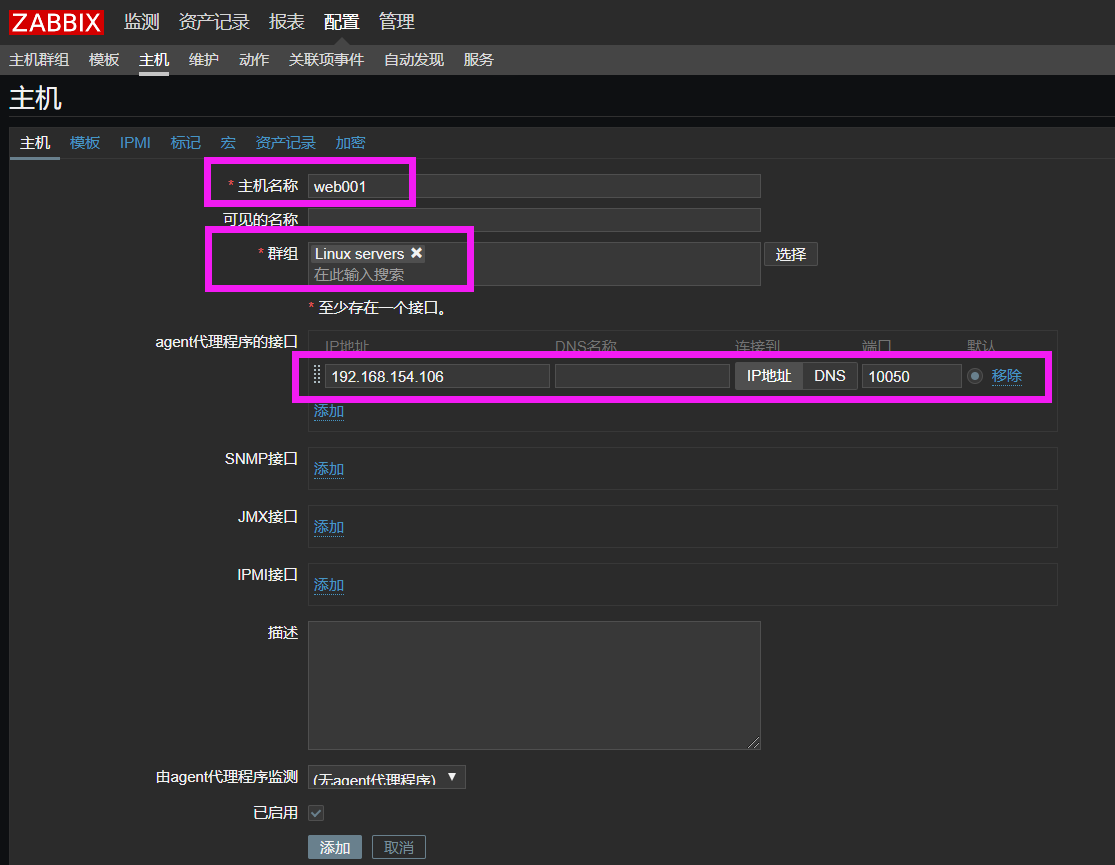Switch to the 标记 form tab

[x=186, y=143]
